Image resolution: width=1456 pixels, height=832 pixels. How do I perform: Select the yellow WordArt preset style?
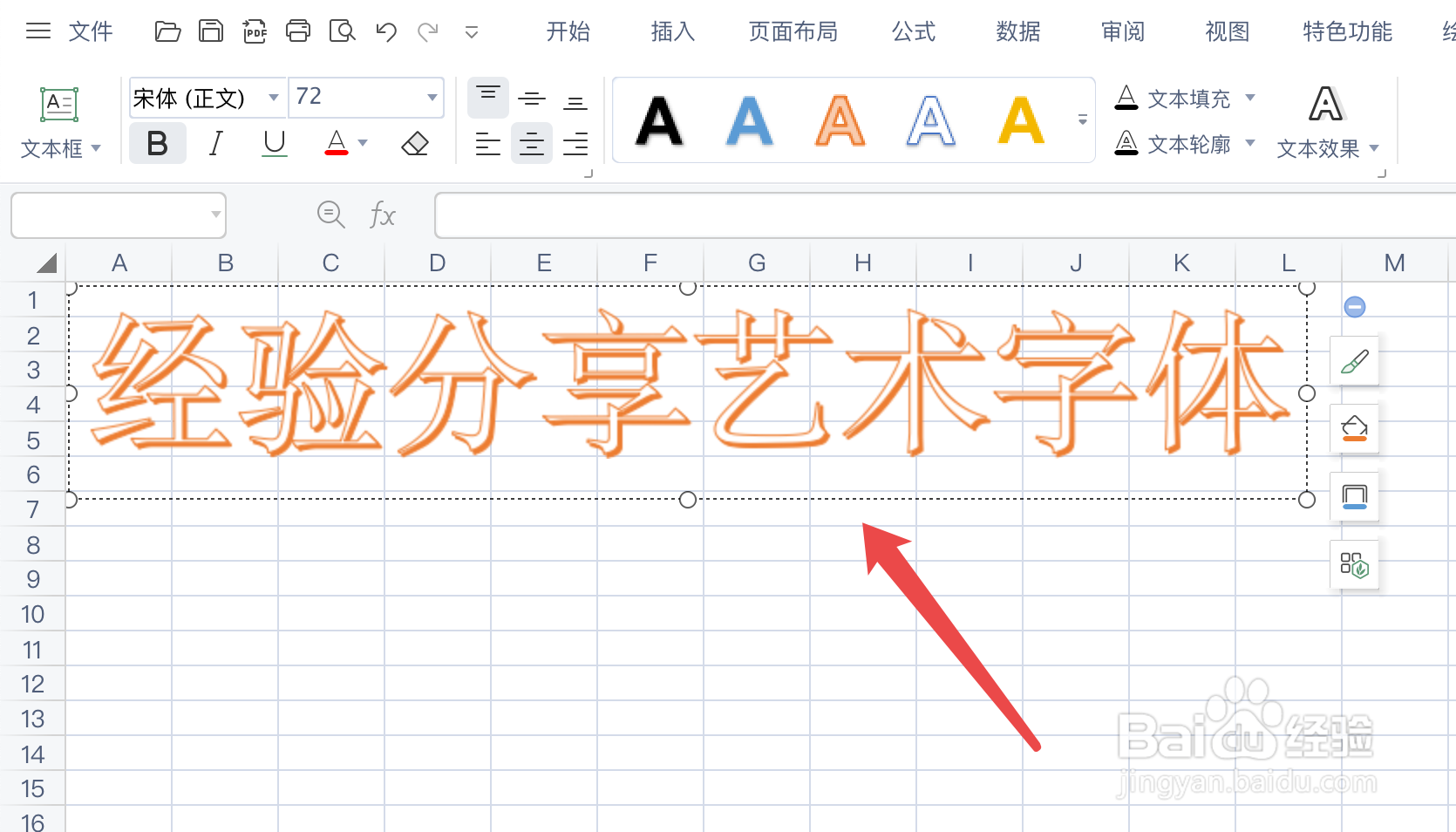click(x=1021, y=122)
